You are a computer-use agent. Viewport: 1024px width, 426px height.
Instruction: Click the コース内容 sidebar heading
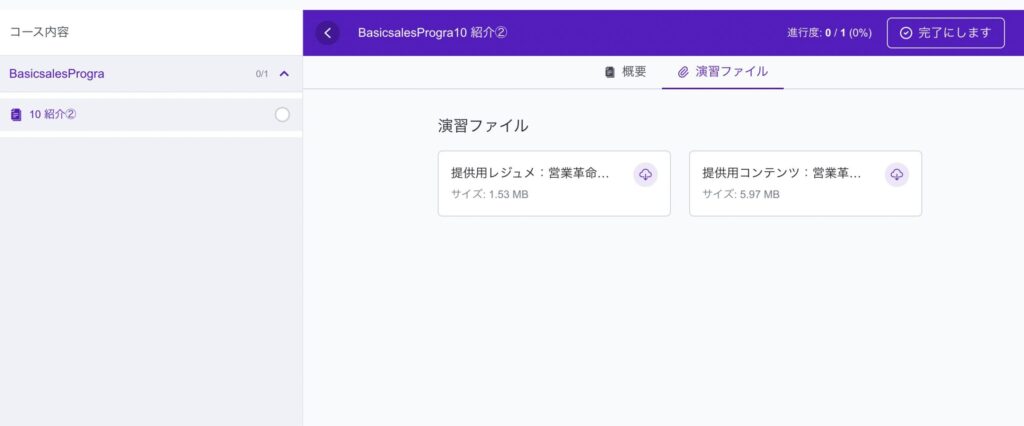tap(39, 32)
